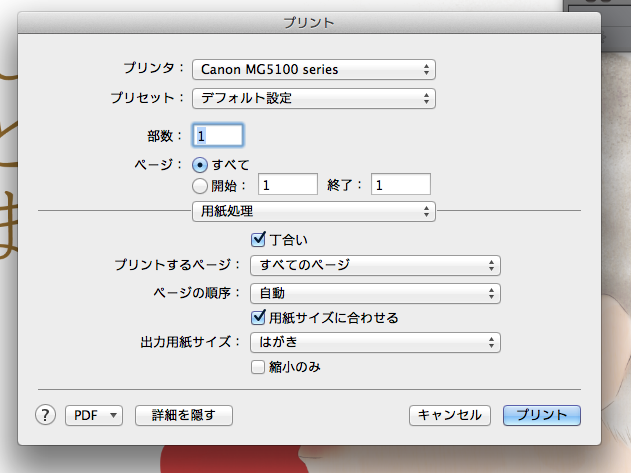Open the プリセット デフォルト設定 dropdown
631x473 pixels.
[x=314, y=98]
